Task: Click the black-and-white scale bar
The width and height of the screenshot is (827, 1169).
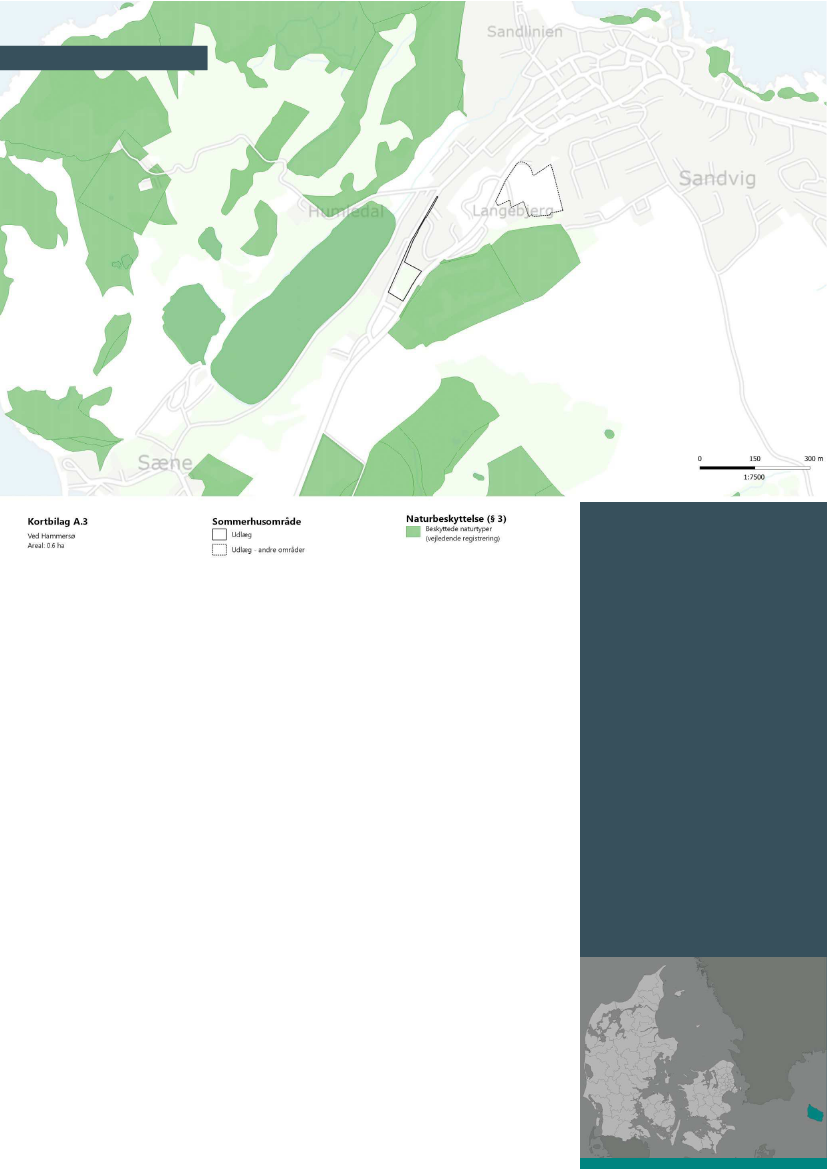Action: pyautogui.click(x=754, y=467)
